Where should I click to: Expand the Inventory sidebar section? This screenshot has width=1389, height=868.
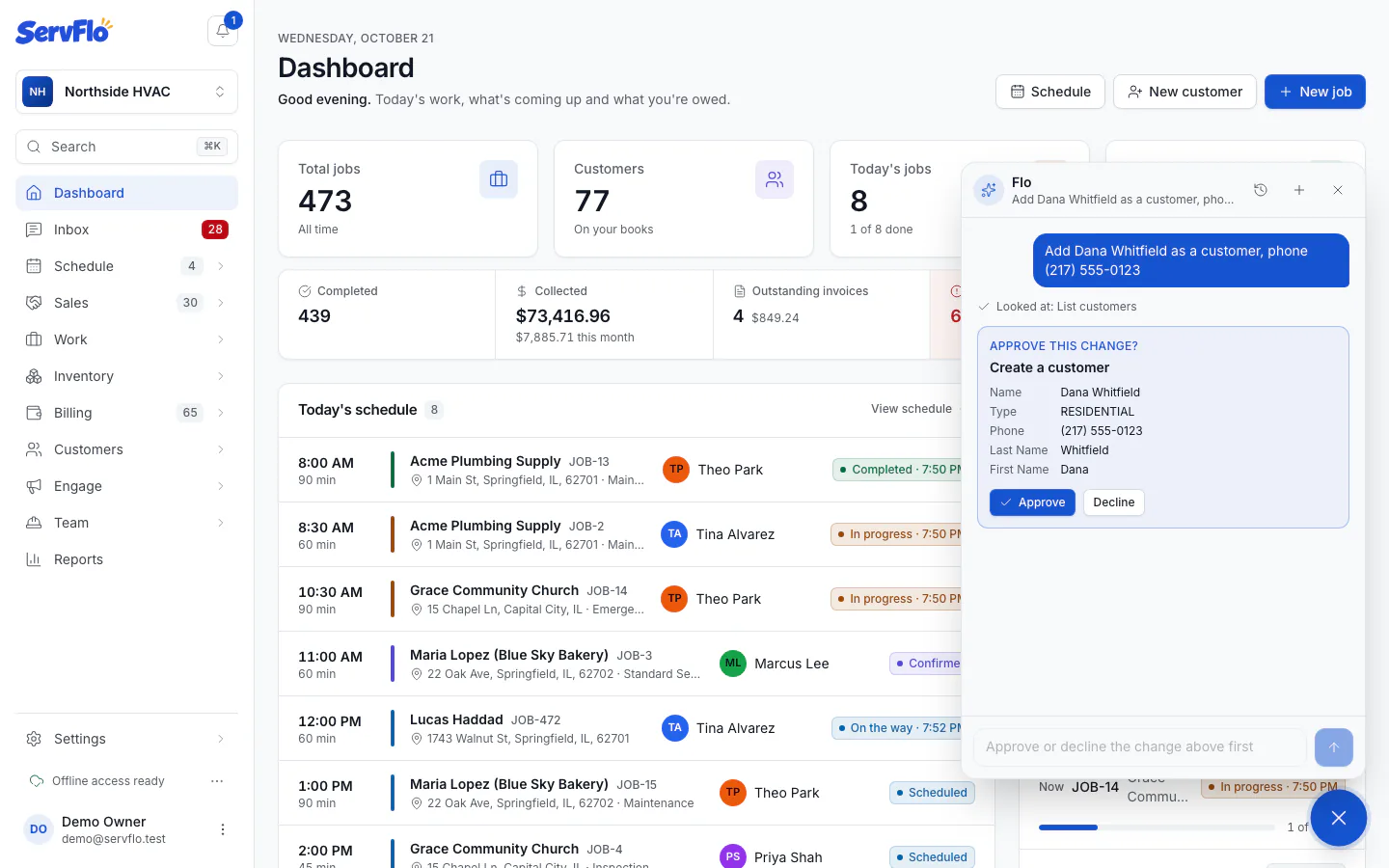[221, 376]
